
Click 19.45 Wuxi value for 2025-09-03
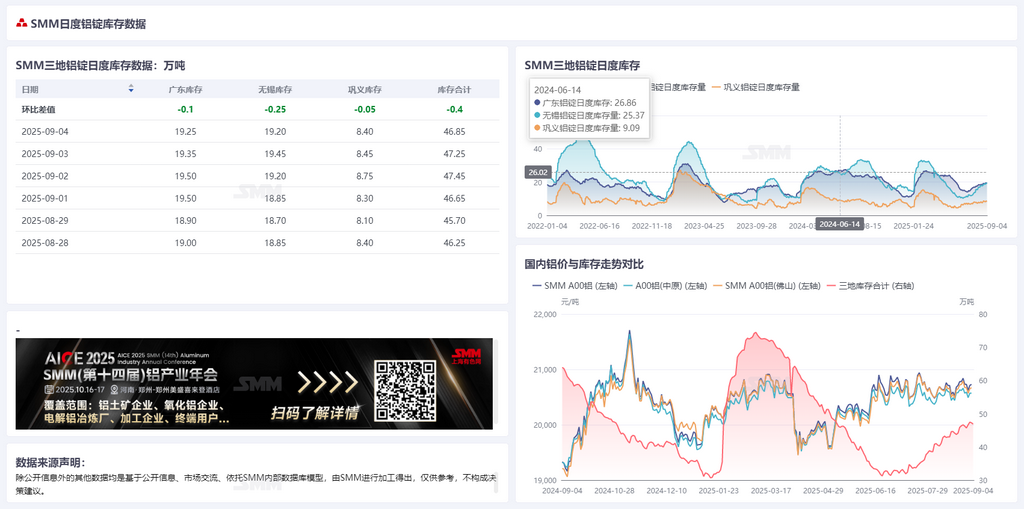tap(275, 154)
